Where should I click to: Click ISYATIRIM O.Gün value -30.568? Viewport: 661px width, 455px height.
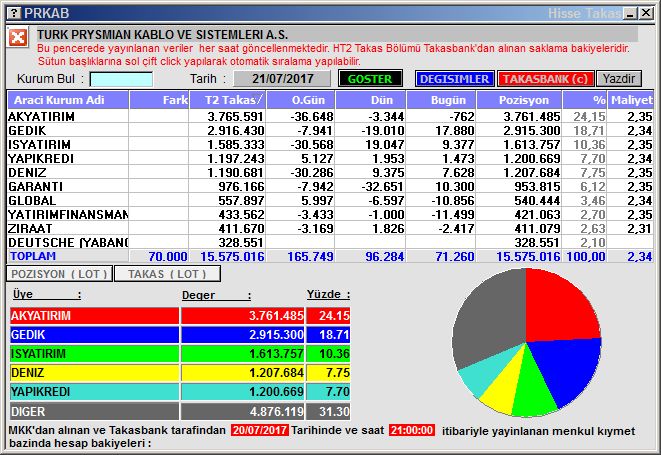[312, 144]
